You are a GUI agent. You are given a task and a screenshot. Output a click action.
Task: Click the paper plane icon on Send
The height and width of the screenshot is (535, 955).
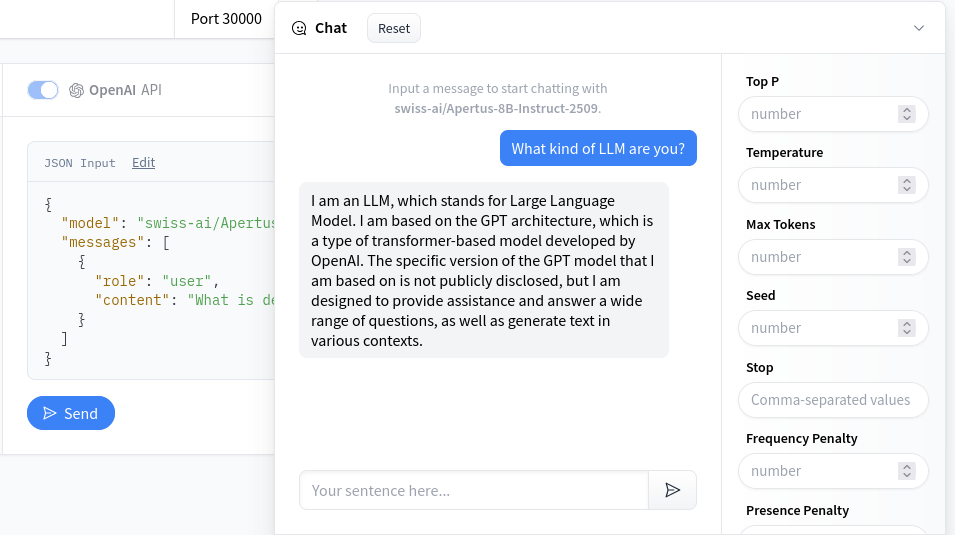pyautogui.click(x=50, y=413)
